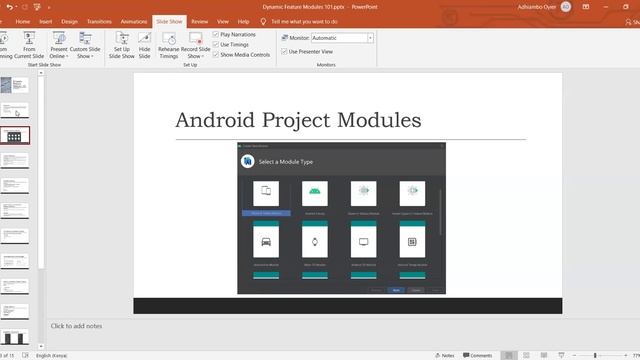Click Android library module icon in picture
The image size is (640, 360).
tap(315, 193)
